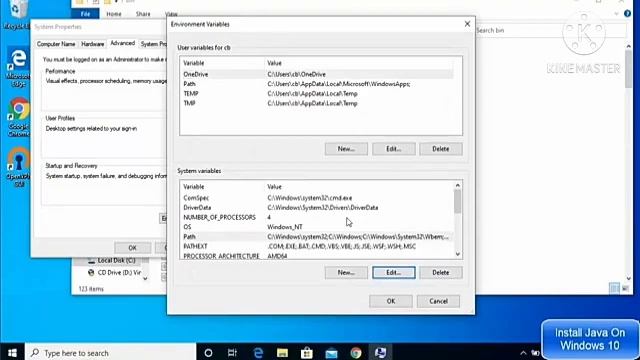The width and height of the screenshot is (640, 360).
Task: Open Google Chrome desktop shortcut
Action: [18, 117]
